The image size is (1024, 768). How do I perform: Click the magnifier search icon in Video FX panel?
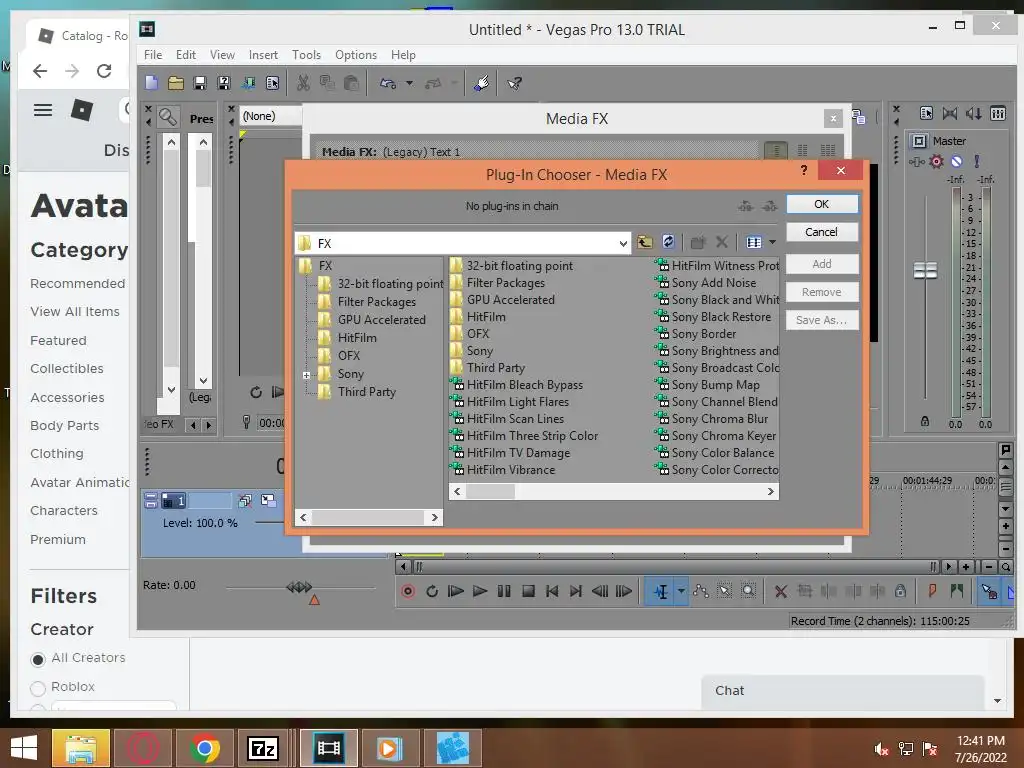[168, 117]
